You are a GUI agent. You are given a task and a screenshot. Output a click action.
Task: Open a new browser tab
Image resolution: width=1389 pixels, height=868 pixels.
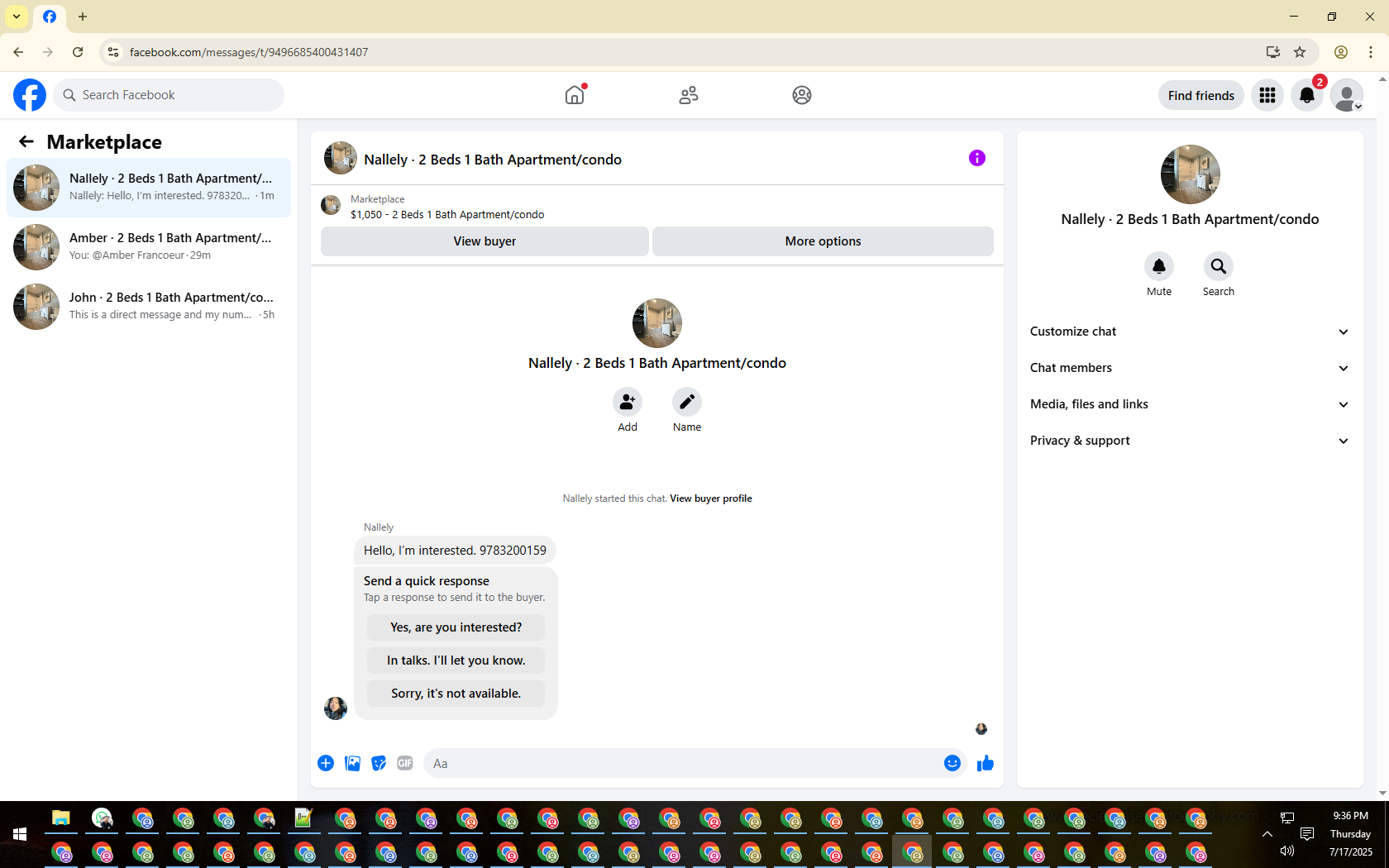click(x=83, y=17)
